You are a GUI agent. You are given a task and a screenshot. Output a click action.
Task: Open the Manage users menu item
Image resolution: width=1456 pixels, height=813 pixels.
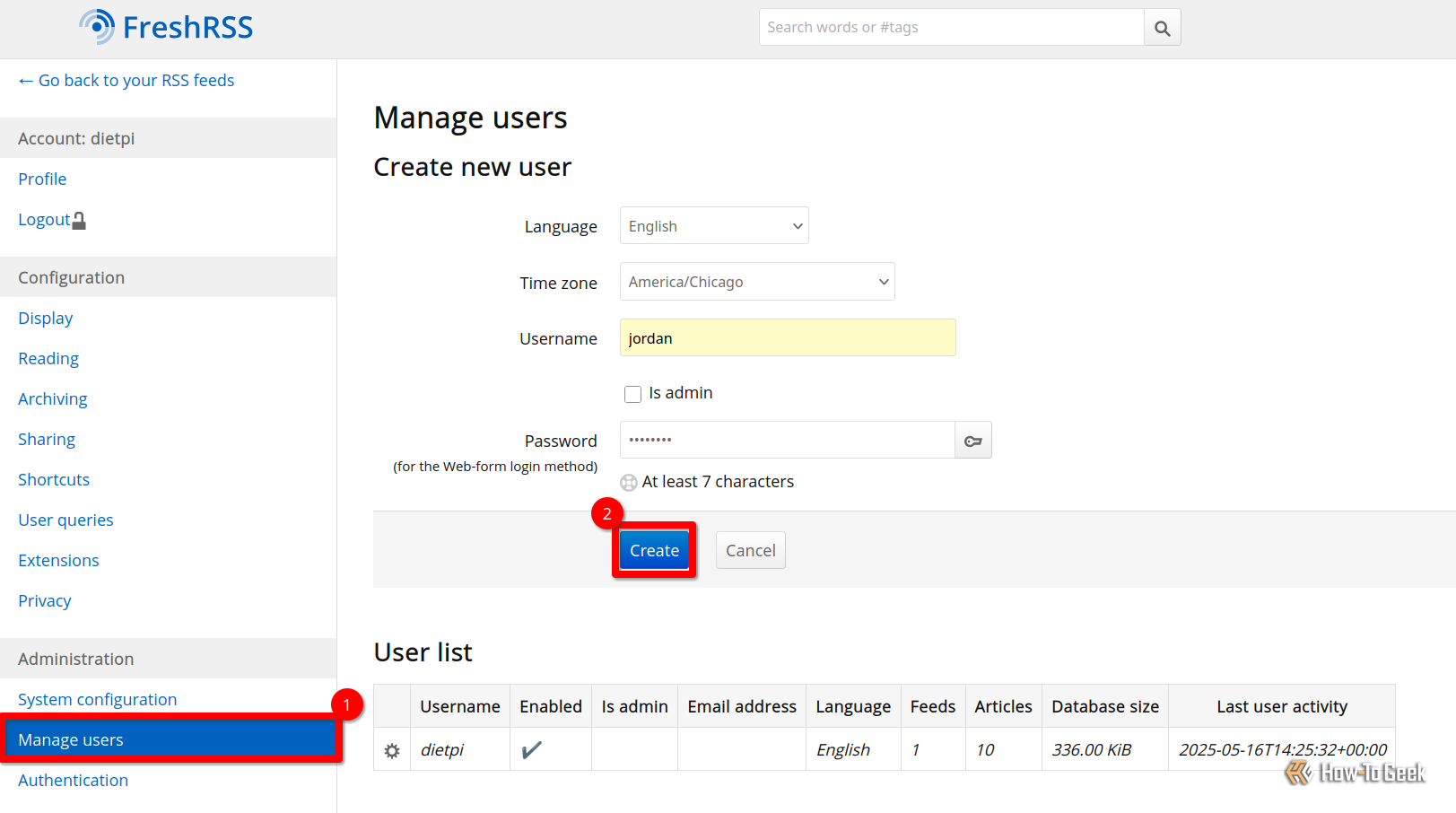tap(71, 740)
